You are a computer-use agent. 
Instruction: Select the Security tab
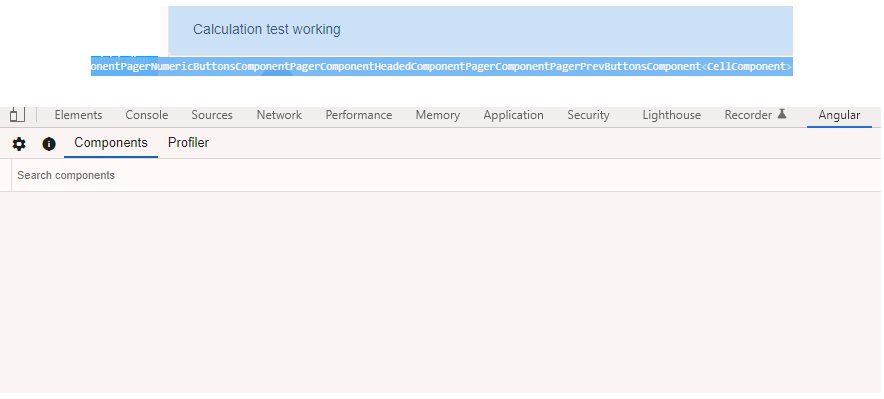point(588,115)
